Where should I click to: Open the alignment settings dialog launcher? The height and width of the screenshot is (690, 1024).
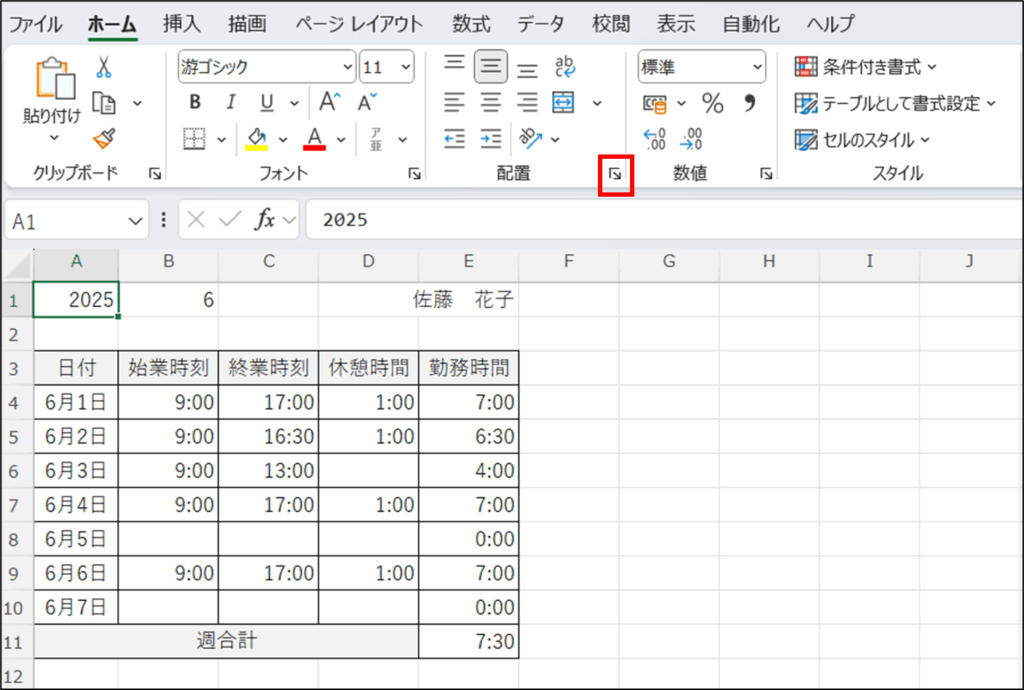tap(616, 175)
